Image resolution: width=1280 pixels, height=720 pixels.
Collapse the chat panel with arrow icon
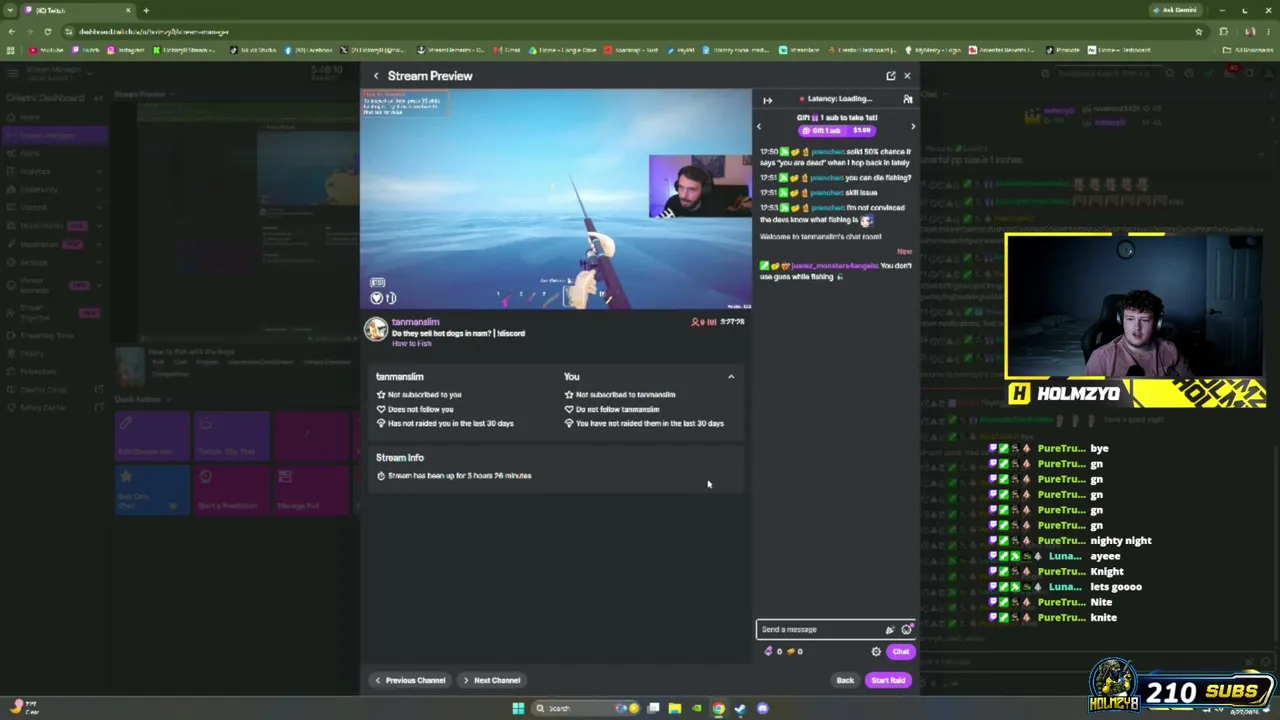click(x=767, y=99)
